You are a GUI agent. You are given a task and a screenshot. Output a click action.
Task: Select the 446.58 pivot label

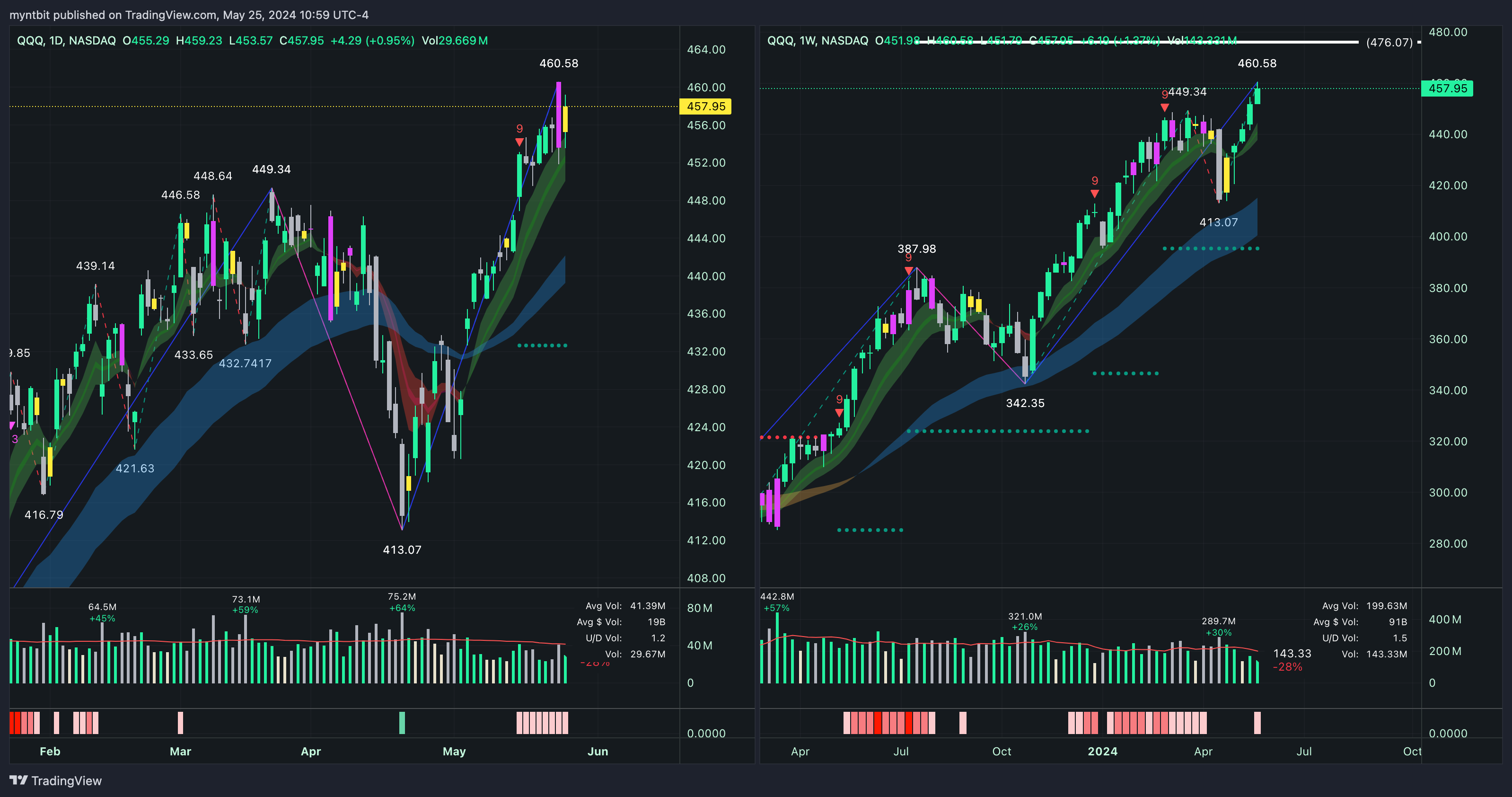coord(181,195)
